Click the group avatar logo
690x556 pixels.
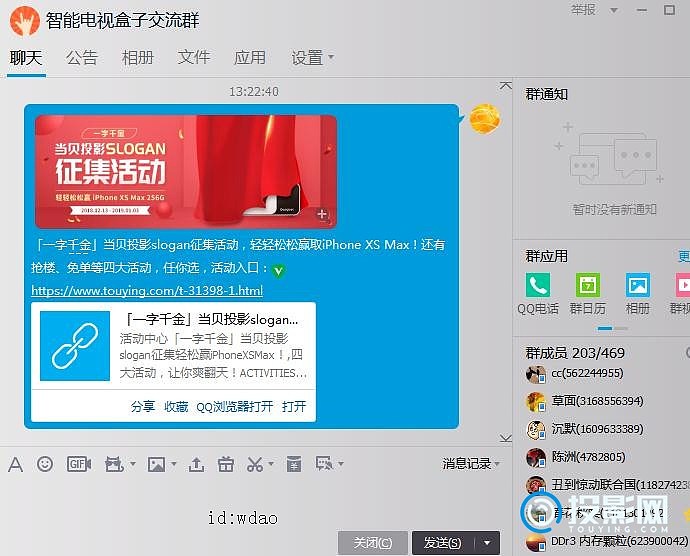pos(25,21)
